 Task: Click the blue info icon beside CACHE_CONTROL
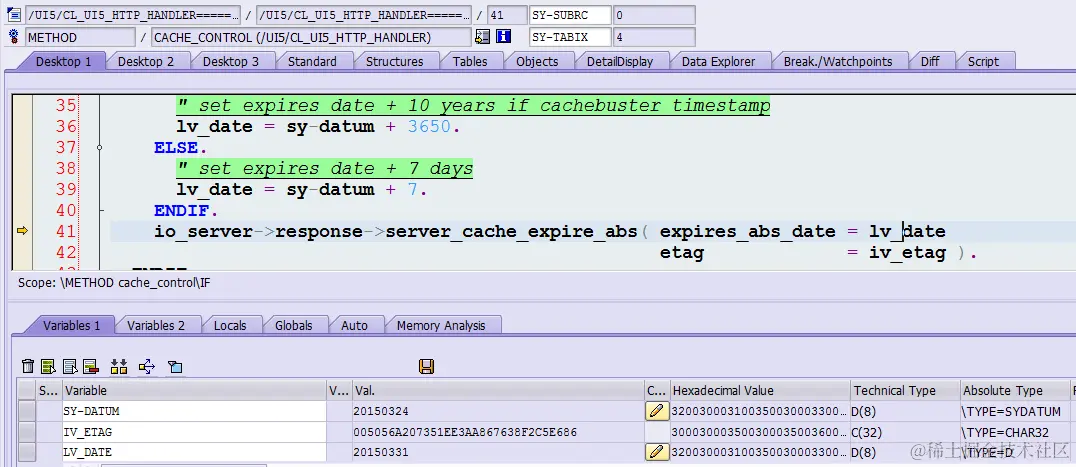coord(504,37)
